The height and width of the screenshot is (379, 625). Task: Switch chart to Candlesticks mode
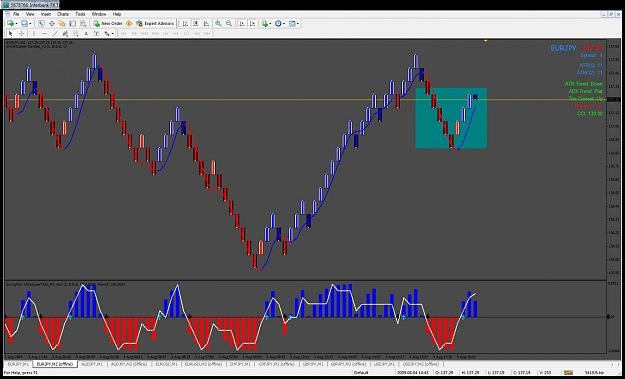pos(196,24)
